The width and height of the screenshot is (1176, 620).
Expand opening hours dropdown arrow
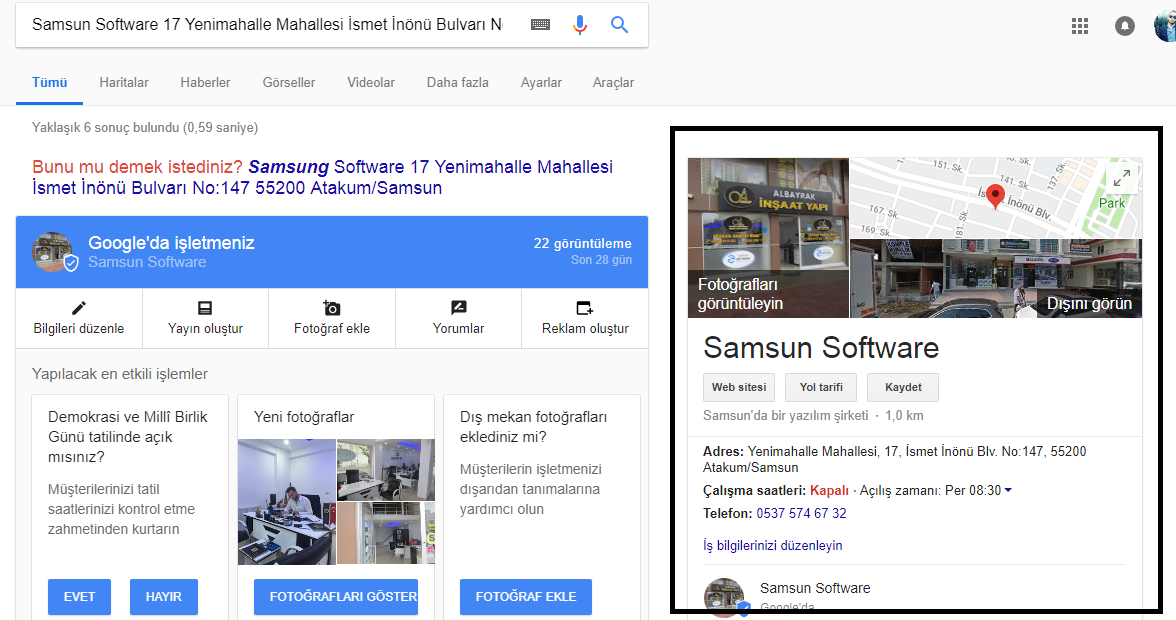point(1008,490)
